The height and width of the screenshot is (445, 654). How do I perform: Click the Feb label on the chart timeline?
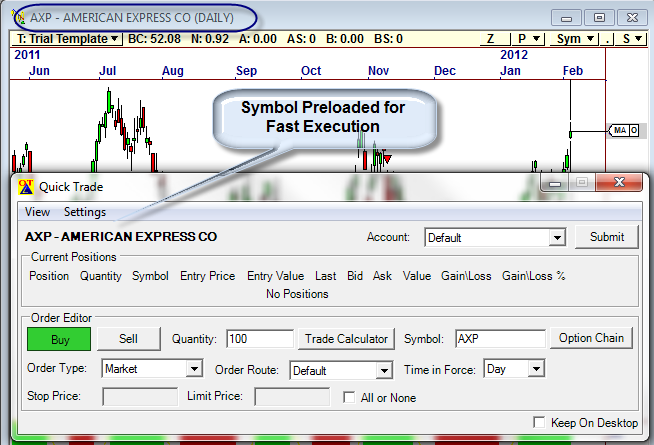coord(573,70)
